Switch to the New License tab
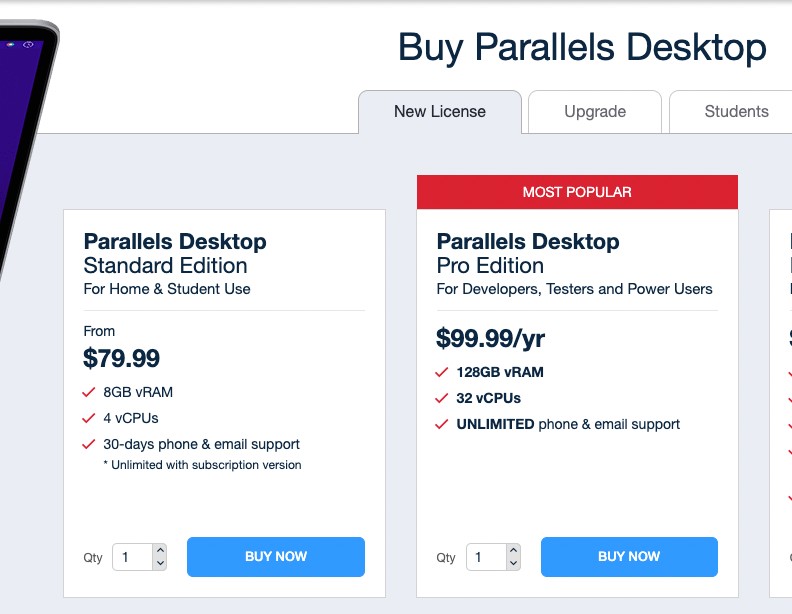This screenshot has height=614, width=792. [440, 112]
